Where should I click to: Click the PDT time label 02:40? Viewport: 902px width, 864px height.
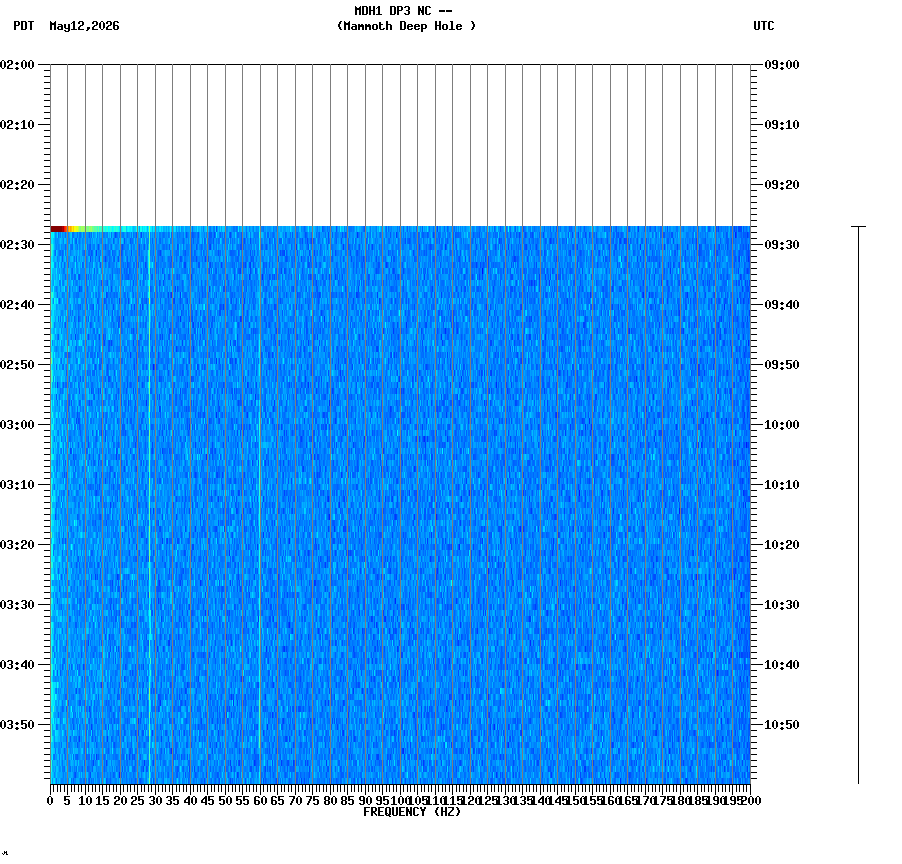pyautogui.click(x=18, y=305)
